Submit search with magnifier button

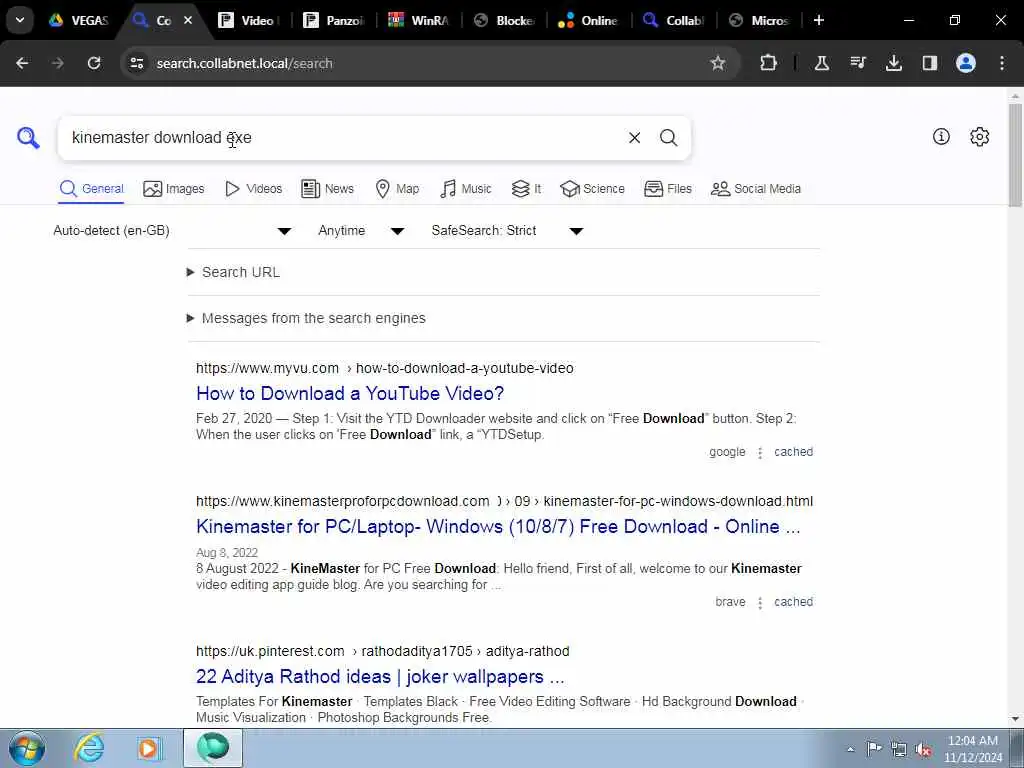pyautogui.click(x=668, y=138)
